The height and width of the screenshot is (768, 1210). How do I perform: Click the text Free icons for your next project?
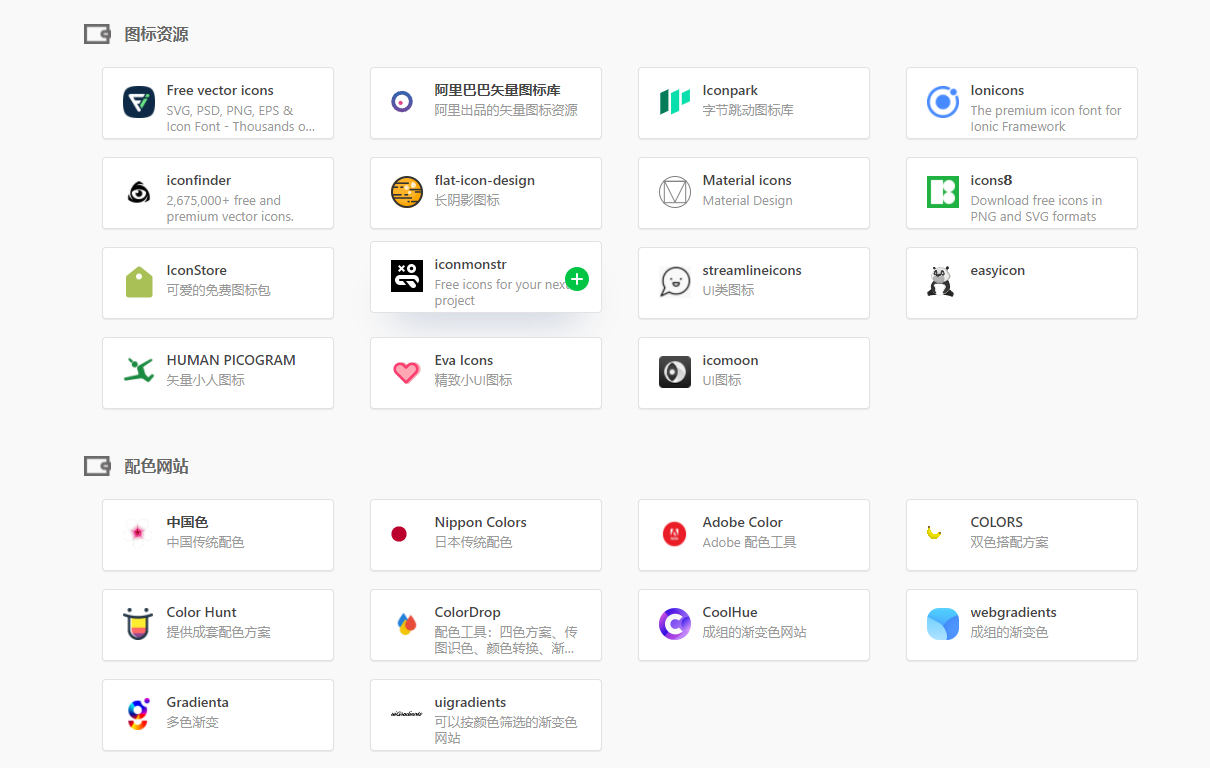pos(501,292)
